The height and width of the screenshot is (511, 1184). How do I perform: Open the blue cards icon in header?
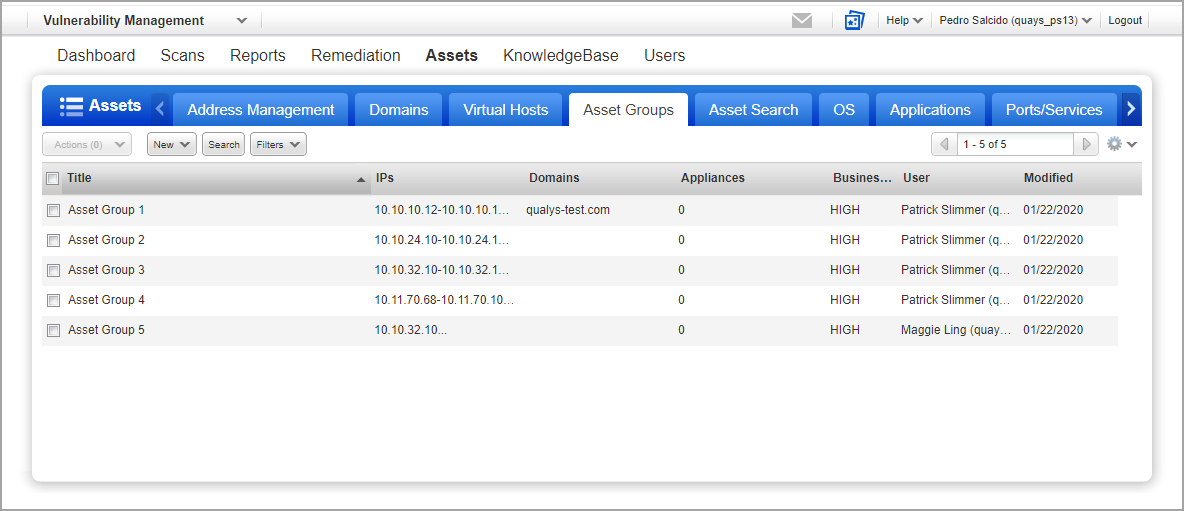[x=854, y=20]
